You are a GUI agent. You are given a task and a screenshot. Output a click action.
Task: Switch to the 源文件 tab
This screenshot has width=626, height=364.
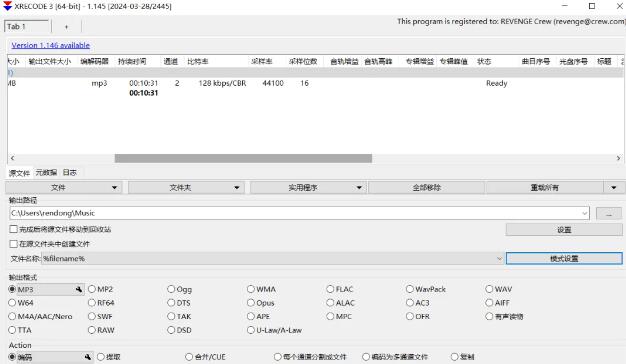tap(19, 173)
